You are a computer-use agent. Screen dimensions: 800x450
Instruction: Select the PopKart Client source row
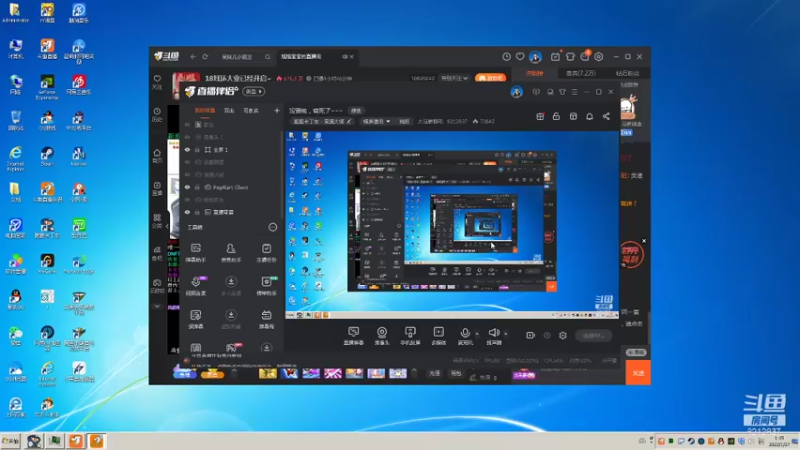[231, 187]
